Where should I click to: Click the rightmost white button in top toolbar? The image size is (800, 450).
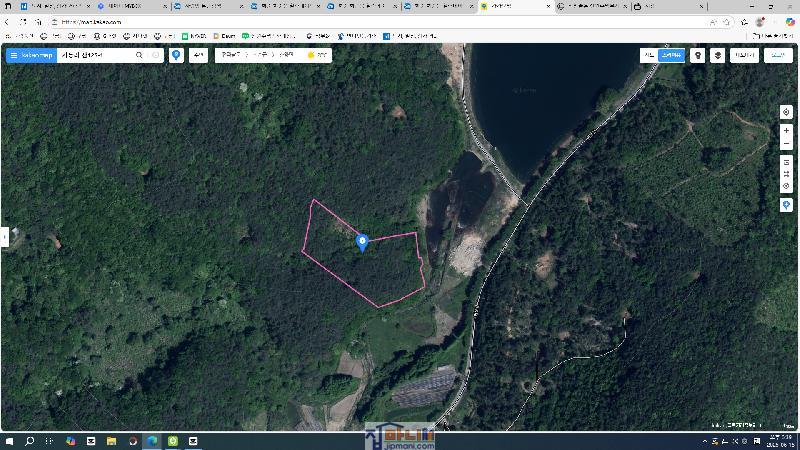[778, 56]
